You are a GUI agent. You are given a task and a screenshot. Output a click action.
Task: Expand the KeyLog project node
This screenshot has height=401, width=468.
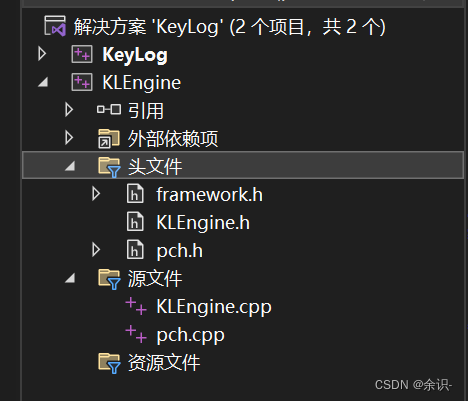coord(42,54)
